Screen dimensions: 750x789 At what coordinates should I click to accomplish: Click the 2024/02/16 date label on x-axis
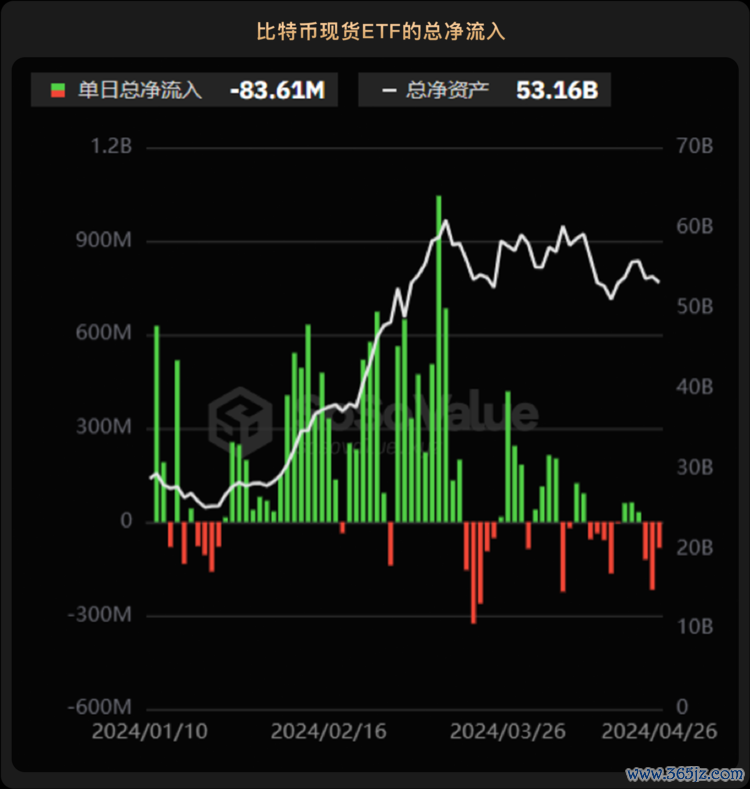coord(329,731)
